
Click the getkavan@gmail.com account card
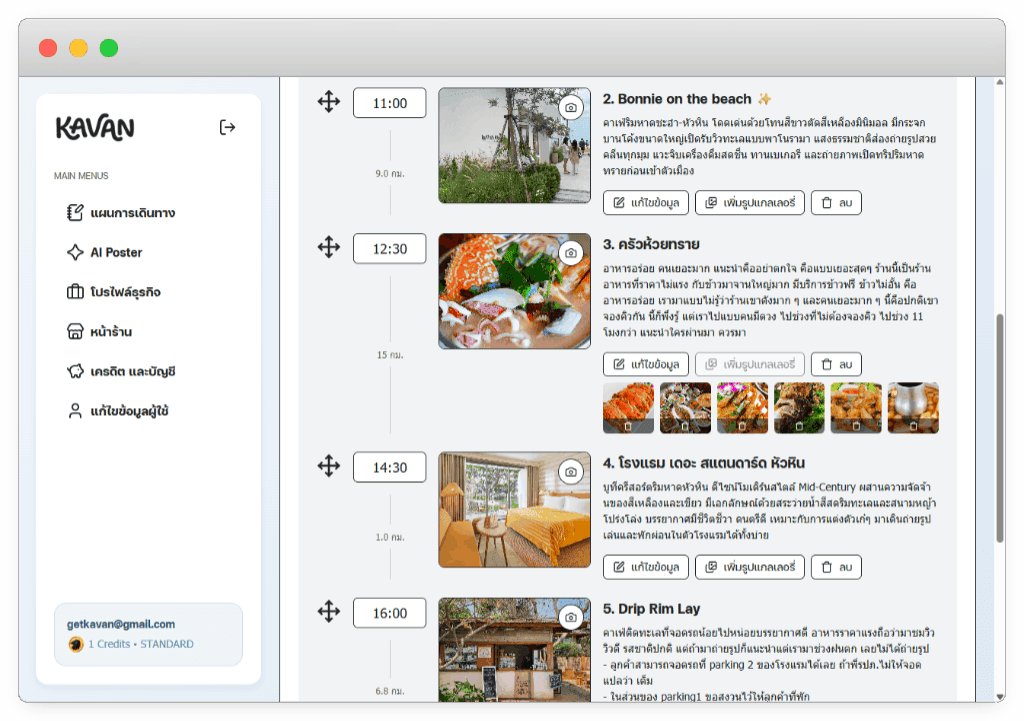(x=148, y=634)
